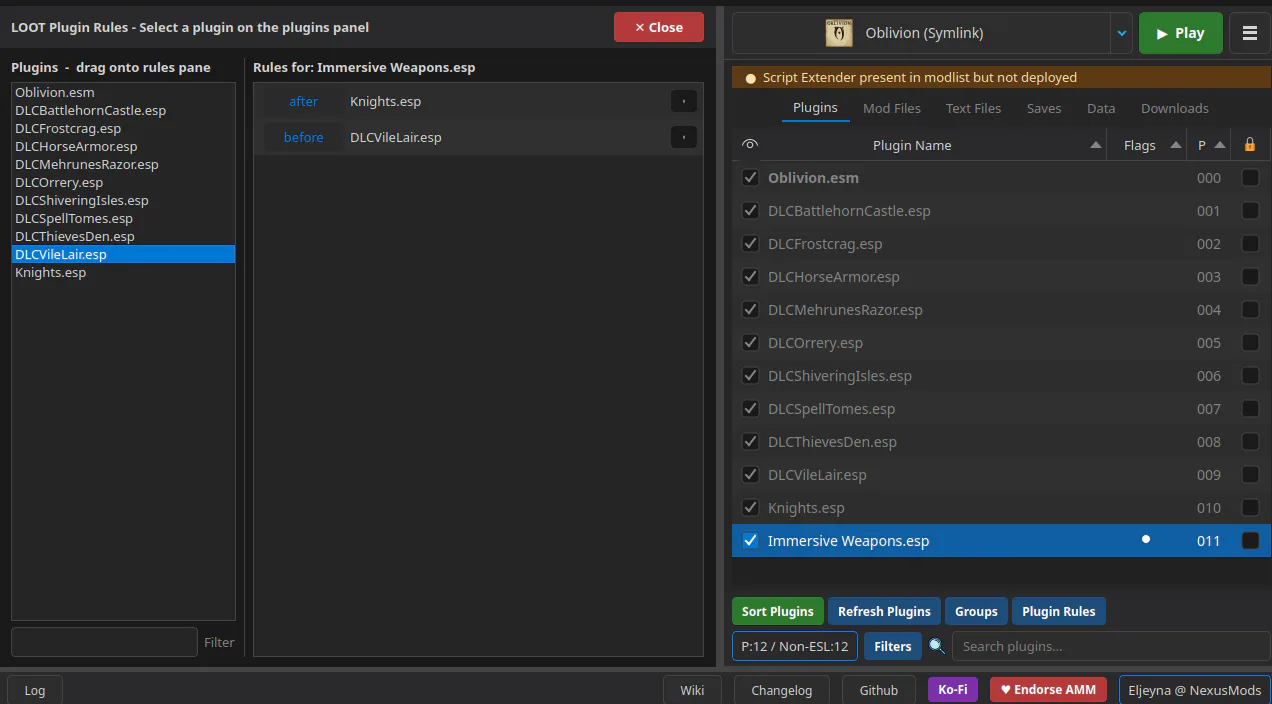Toggle the 'before' rule type for DLCVileLair.esp
Screen dimensions: 1272x704
click(303, 137)
